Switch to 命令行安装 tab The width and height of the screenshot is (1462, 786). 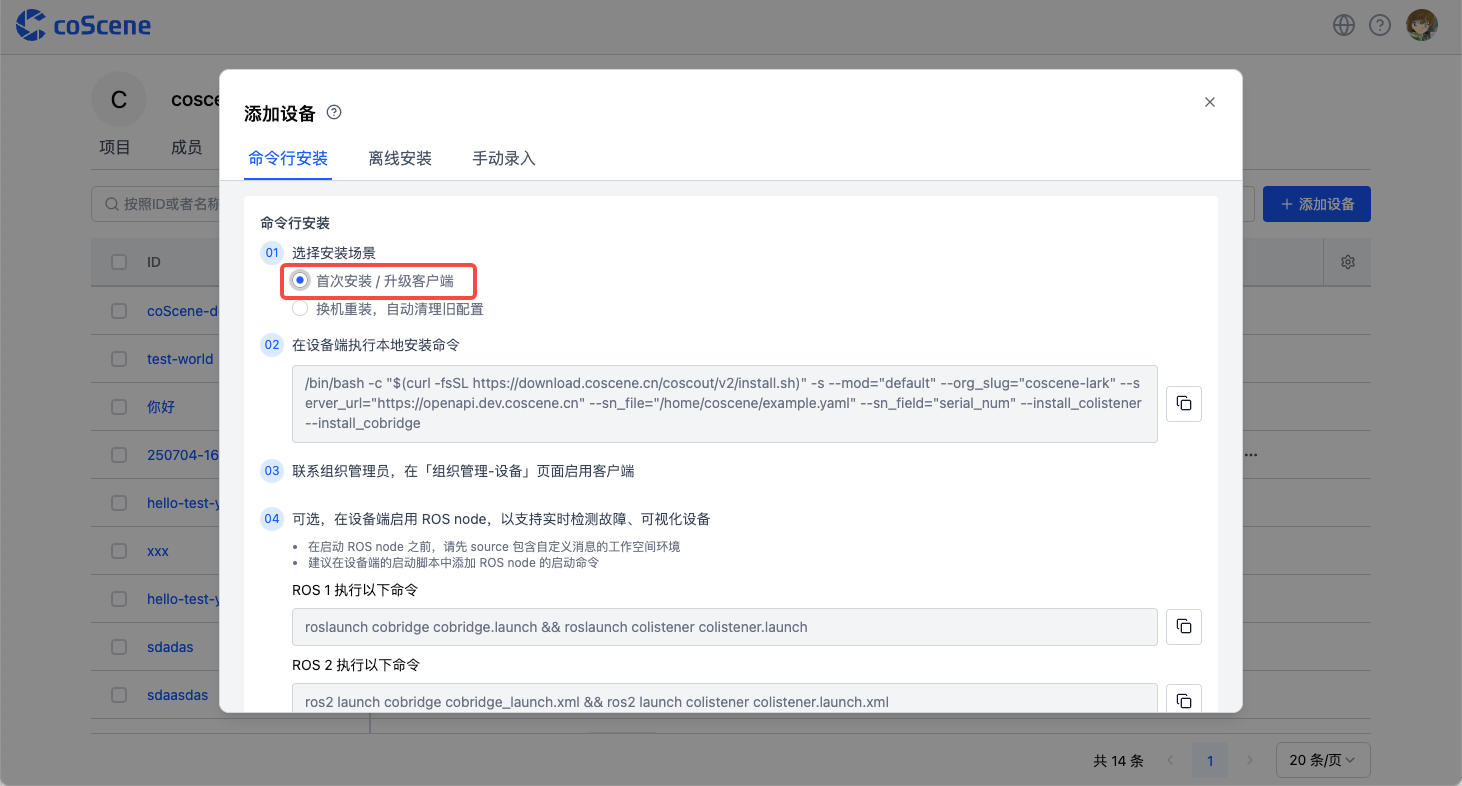288,158
